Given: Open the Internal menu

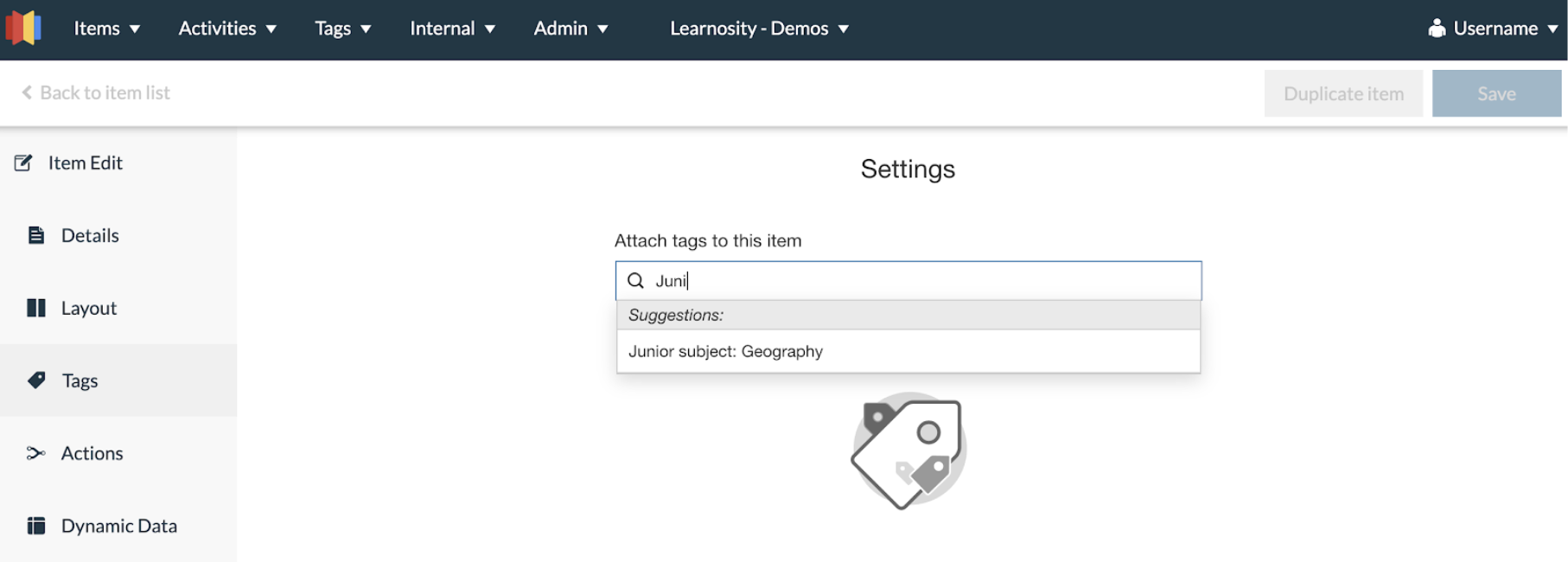Looking at the screenshot, I should click(452, 29).
